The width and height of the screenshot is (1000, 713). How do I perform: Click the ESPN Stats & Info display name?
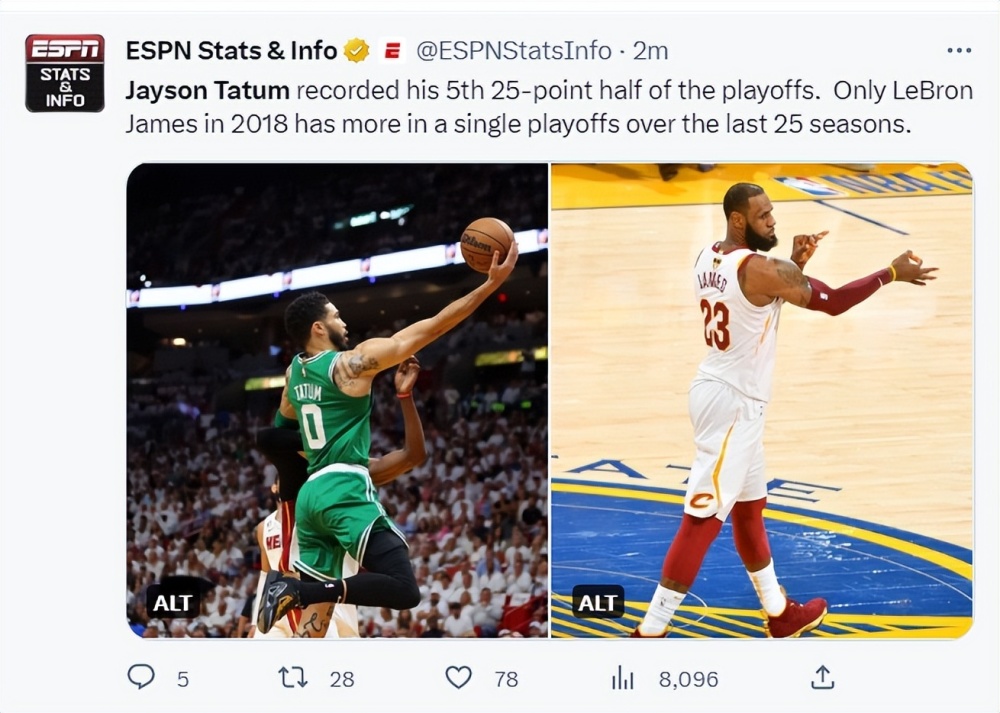pyautogui.click(x=231, y=50)
